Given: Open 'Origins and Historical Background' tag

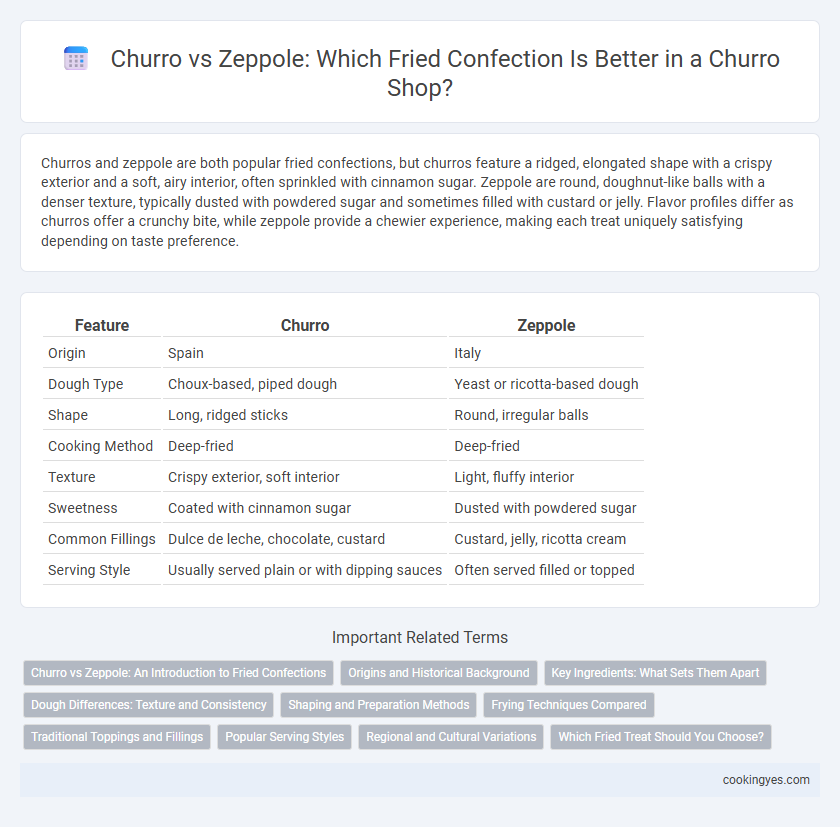Looking at the screenshot, I should [x=439, y=673].
